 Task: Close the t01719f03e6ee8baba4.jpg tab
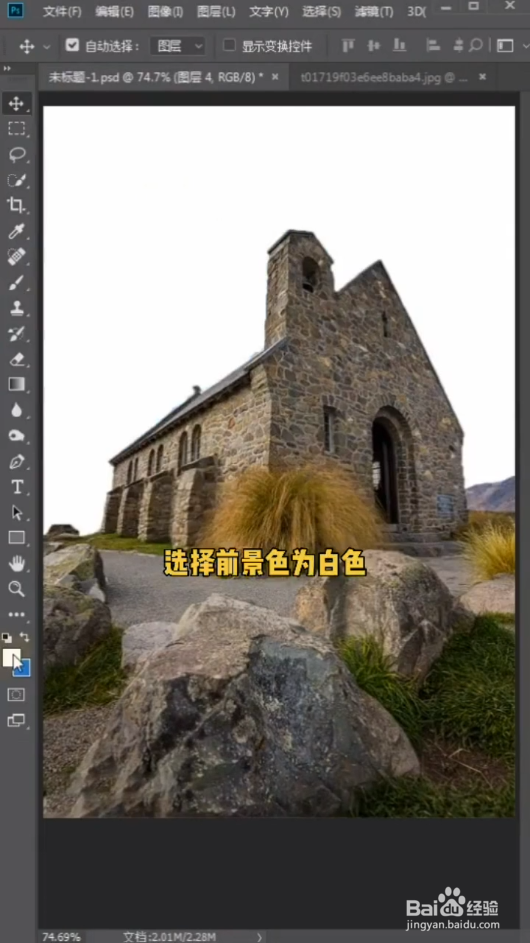coord(482,77)
